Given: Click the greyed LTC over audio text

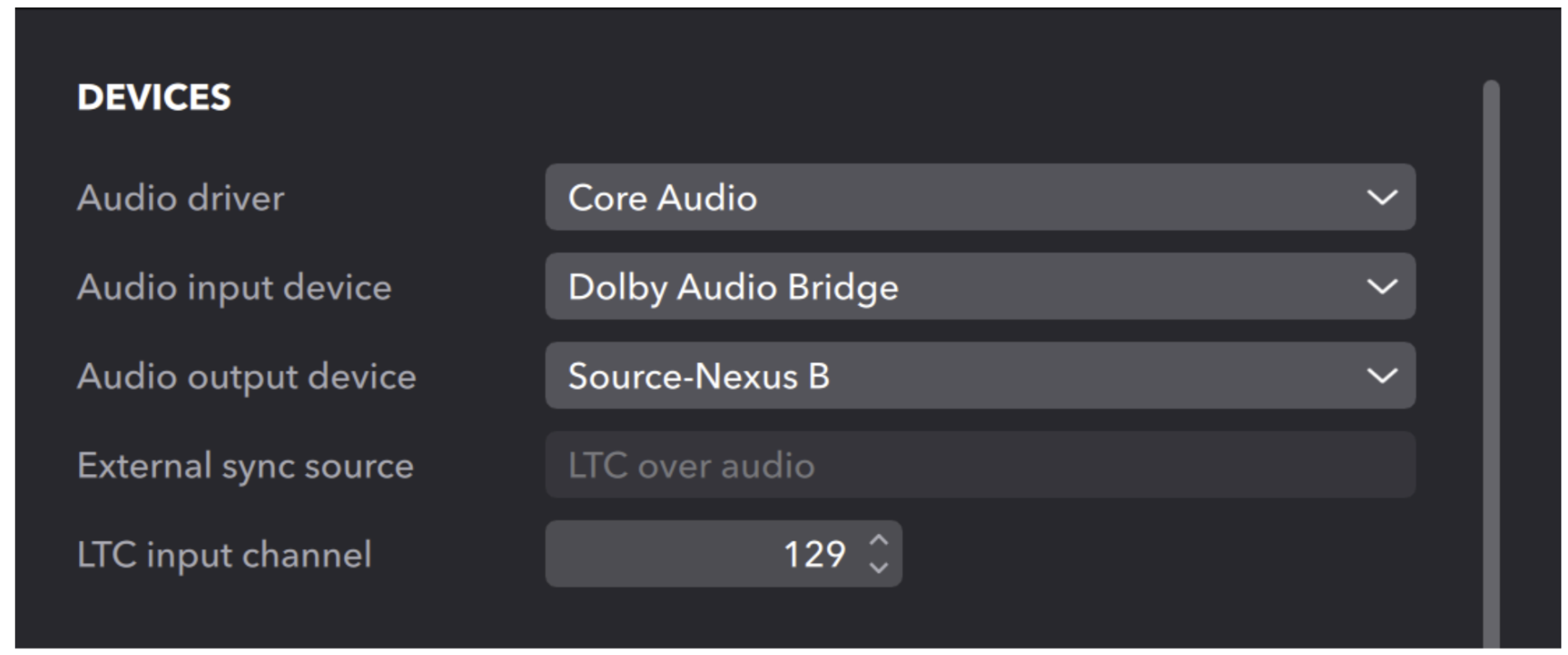Looking at the screenshot, I should click(691, 466).
